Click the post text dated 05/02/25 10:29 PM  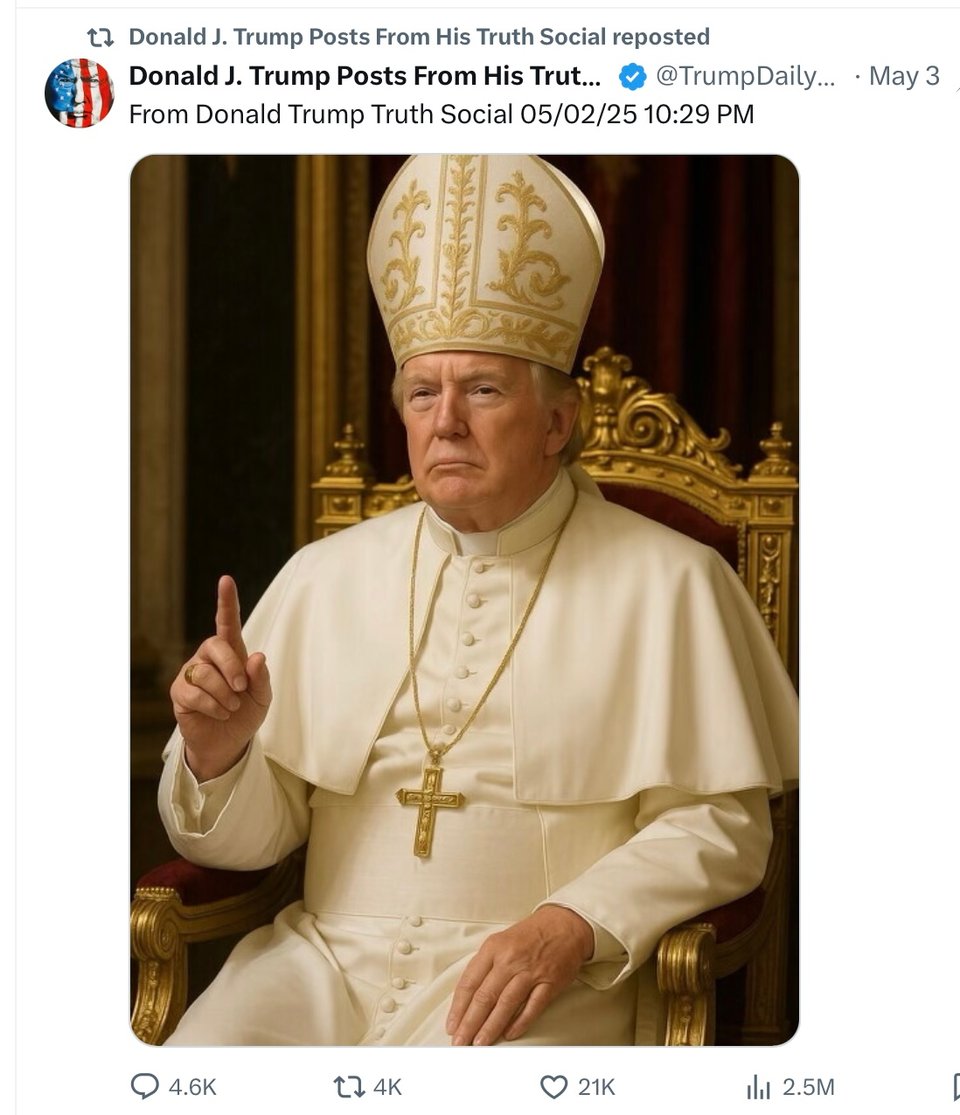click(x=441, y=114)
